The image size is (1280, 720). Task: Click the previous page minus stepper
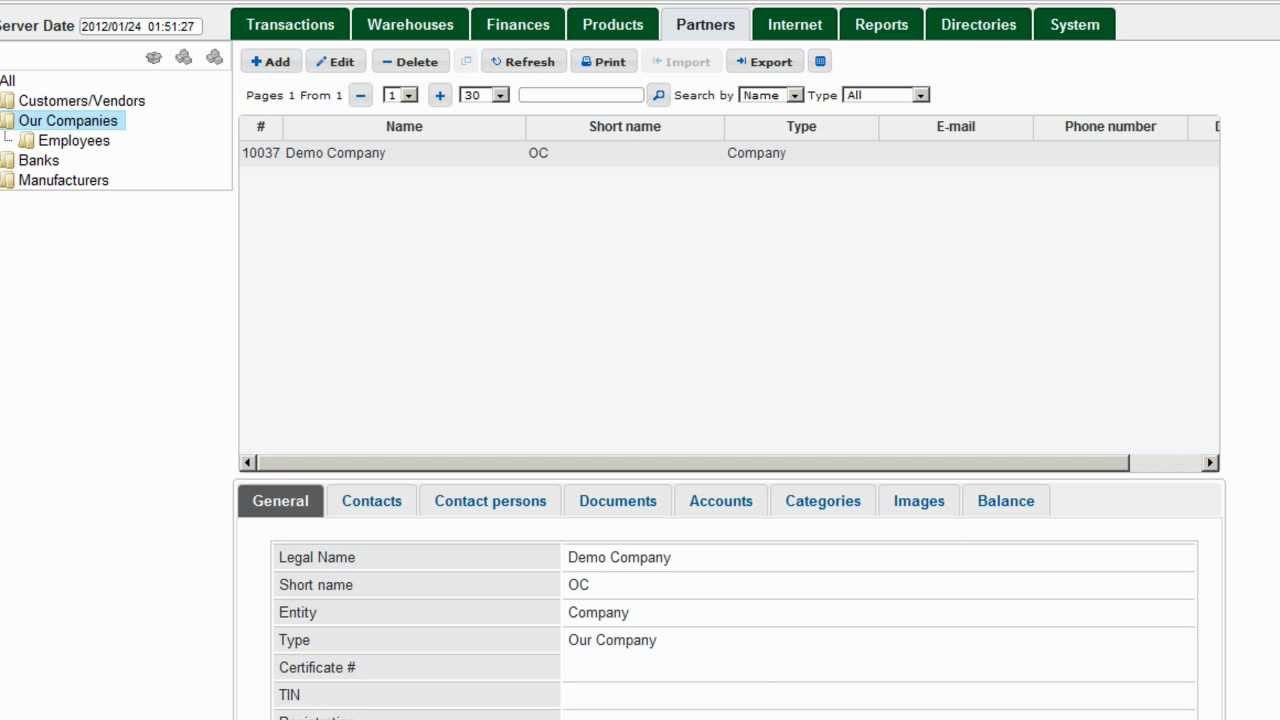point(360,95)
